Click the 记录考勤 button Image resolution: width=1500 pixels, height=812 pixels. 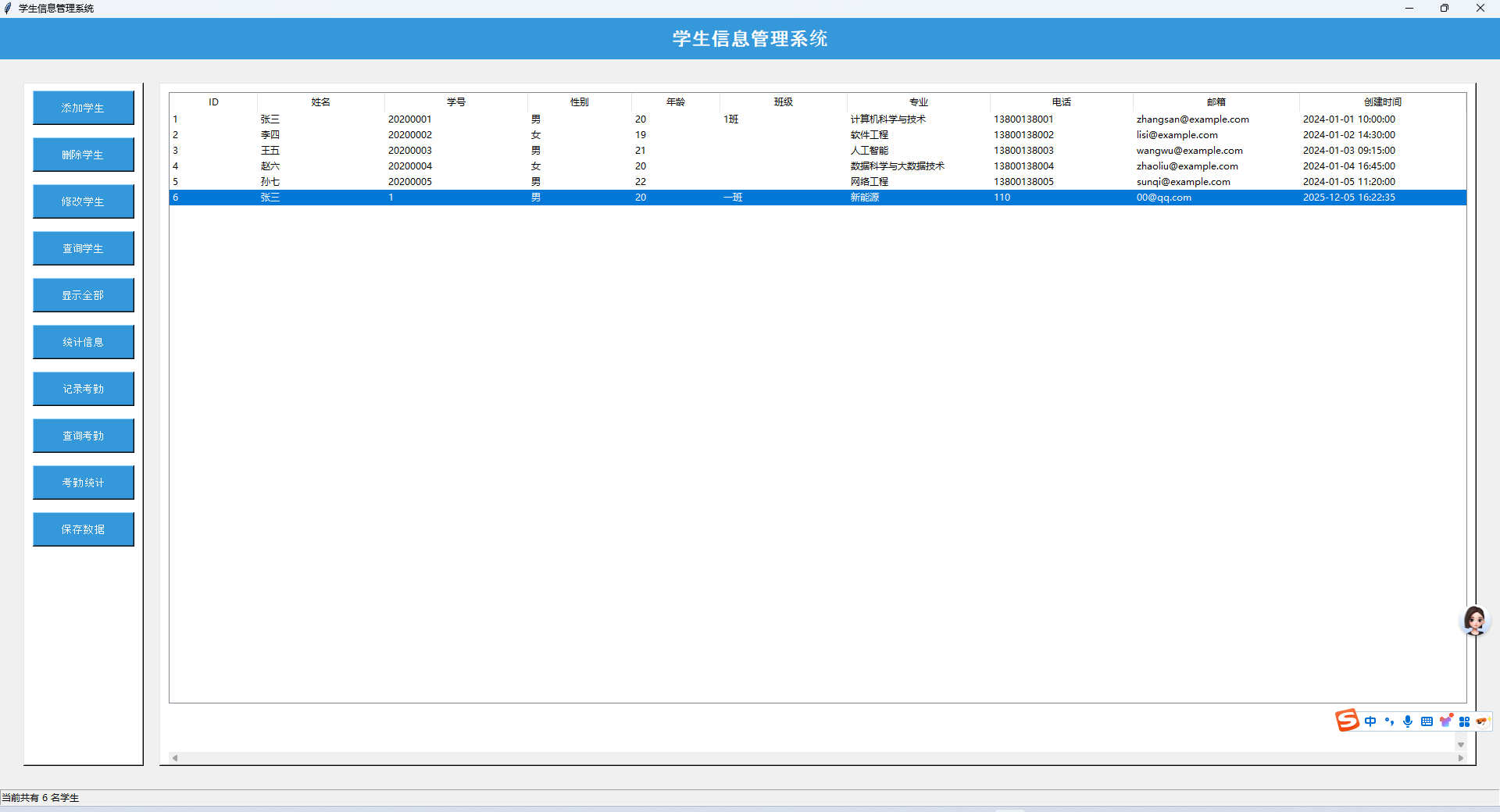[x=84, y=388]
